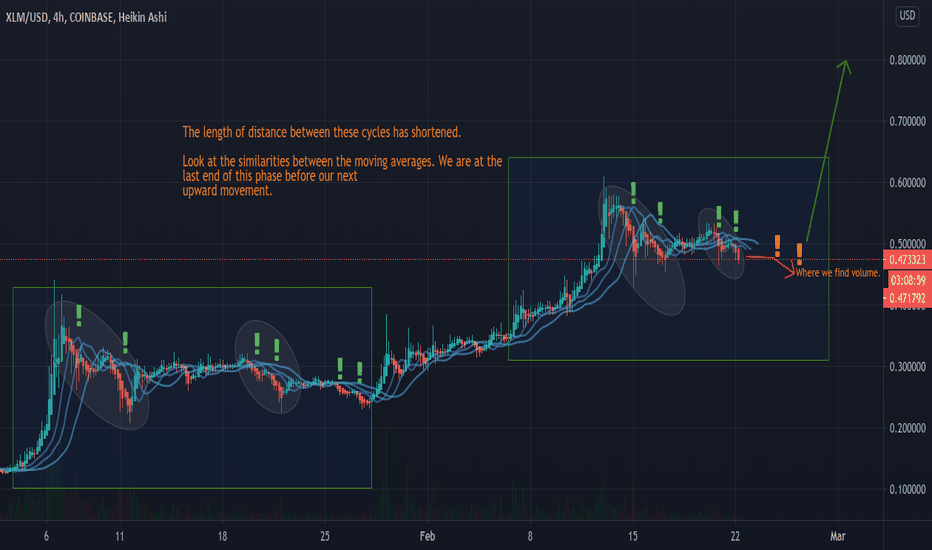Image resolution: width=932 pixels, height=550 pixels.
Task: Click the Feb label on time axis
Action: (x=427, y=536)
